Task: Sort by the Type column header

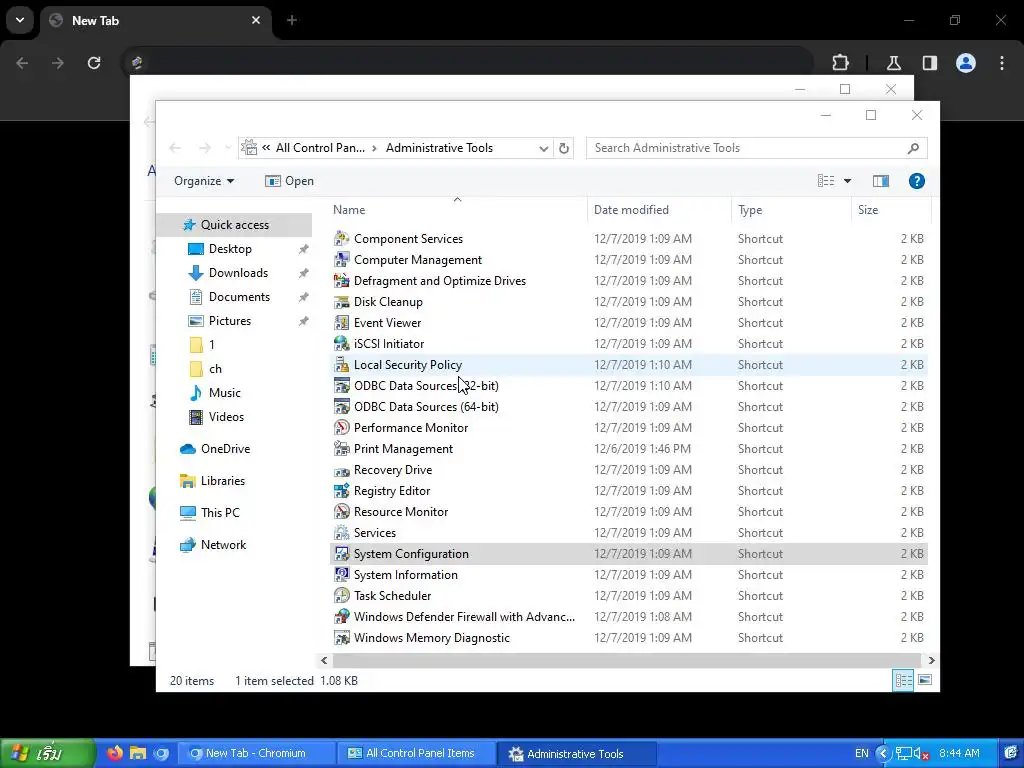Action: pyautogui.click(x=750, y=210)
